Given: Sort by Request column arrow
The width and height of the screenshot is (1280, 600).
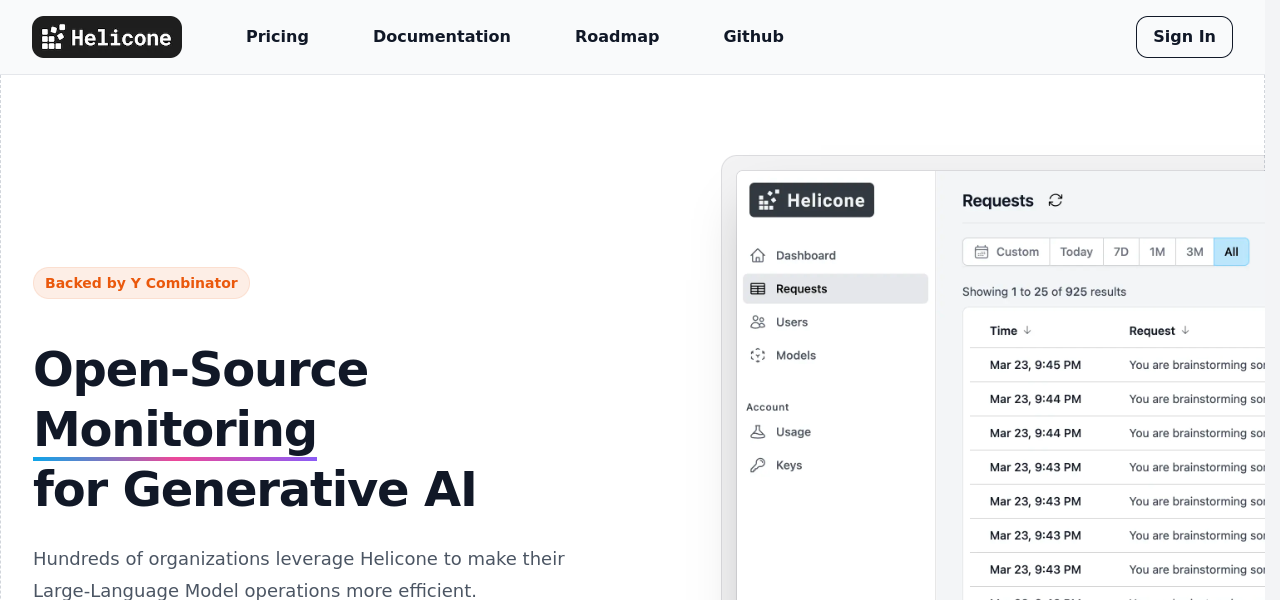Looking at the screenshot, I should (x=1185, y=331).
